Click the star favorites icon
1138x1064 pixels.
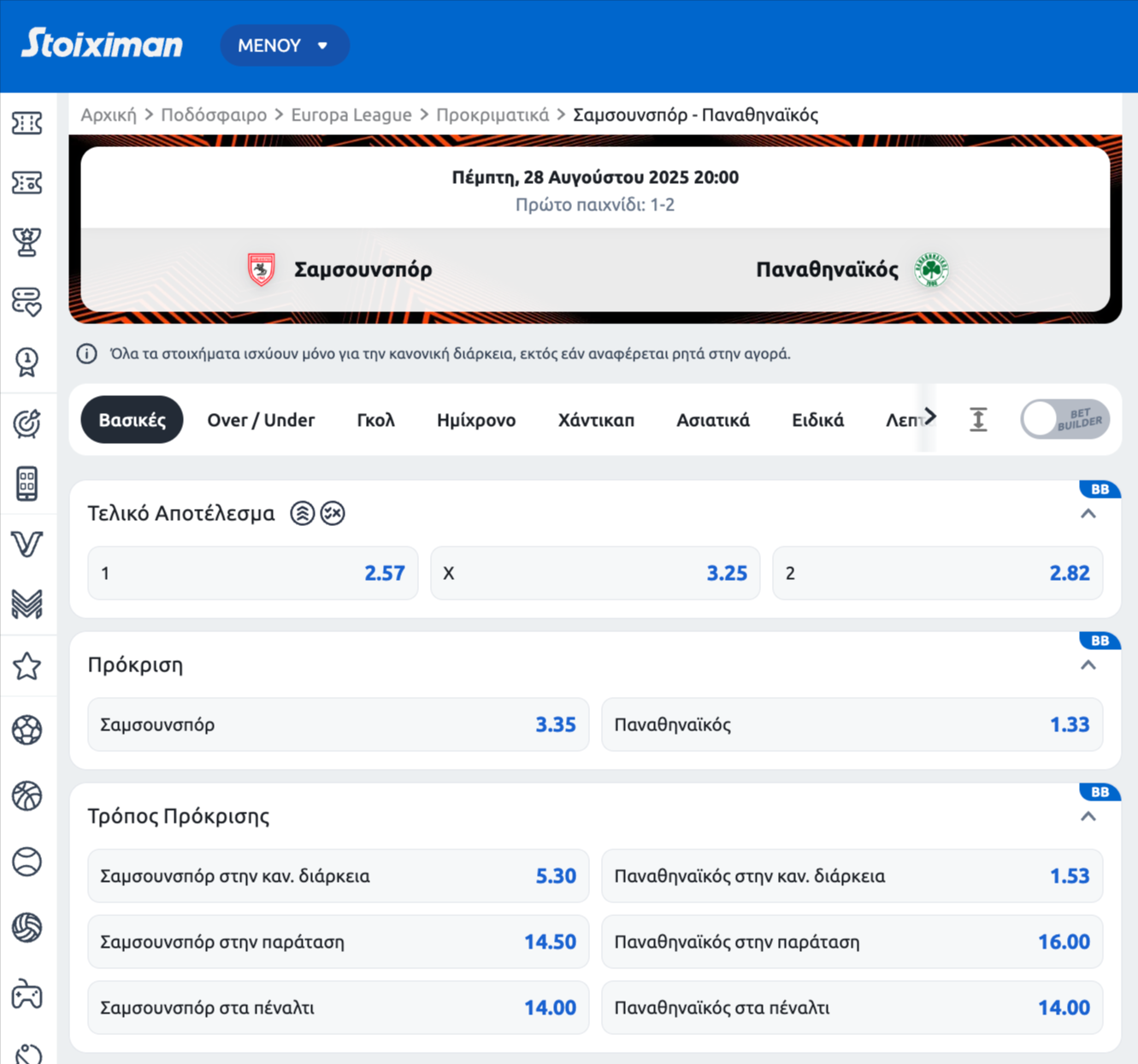point(27,665)
